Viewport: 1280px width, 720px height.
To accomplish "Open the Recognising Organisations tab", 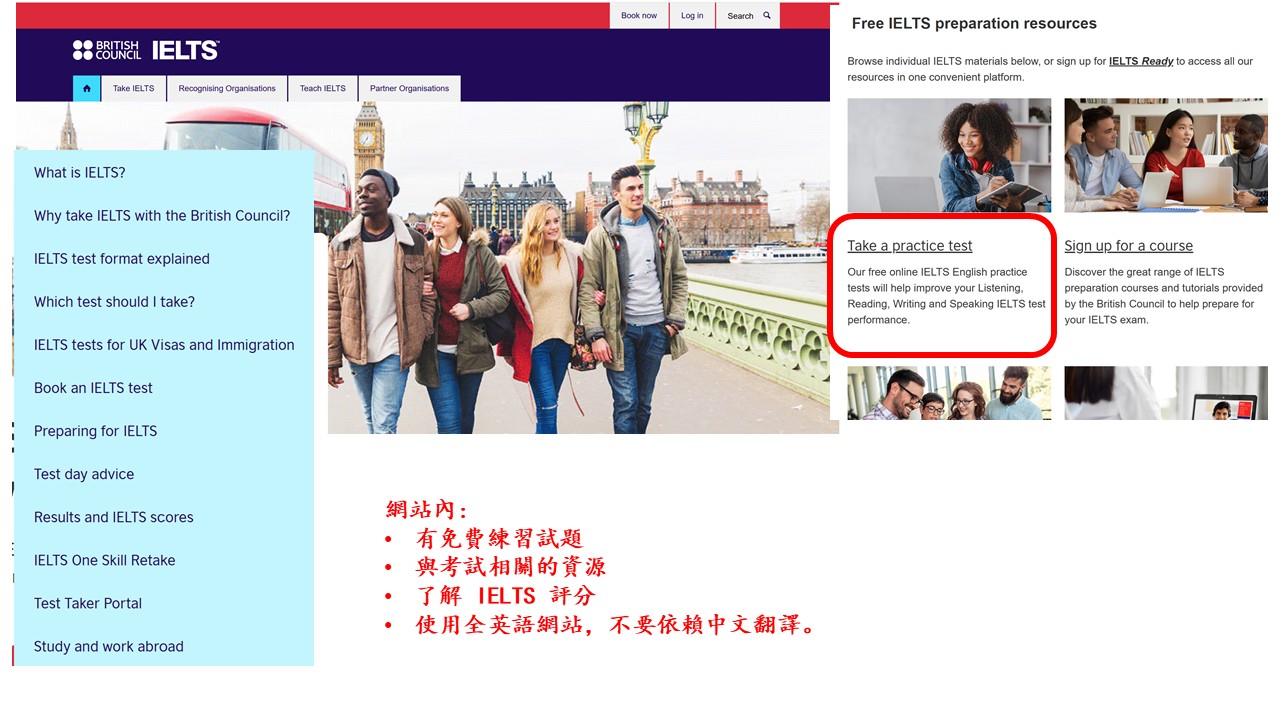I will 227,89.
